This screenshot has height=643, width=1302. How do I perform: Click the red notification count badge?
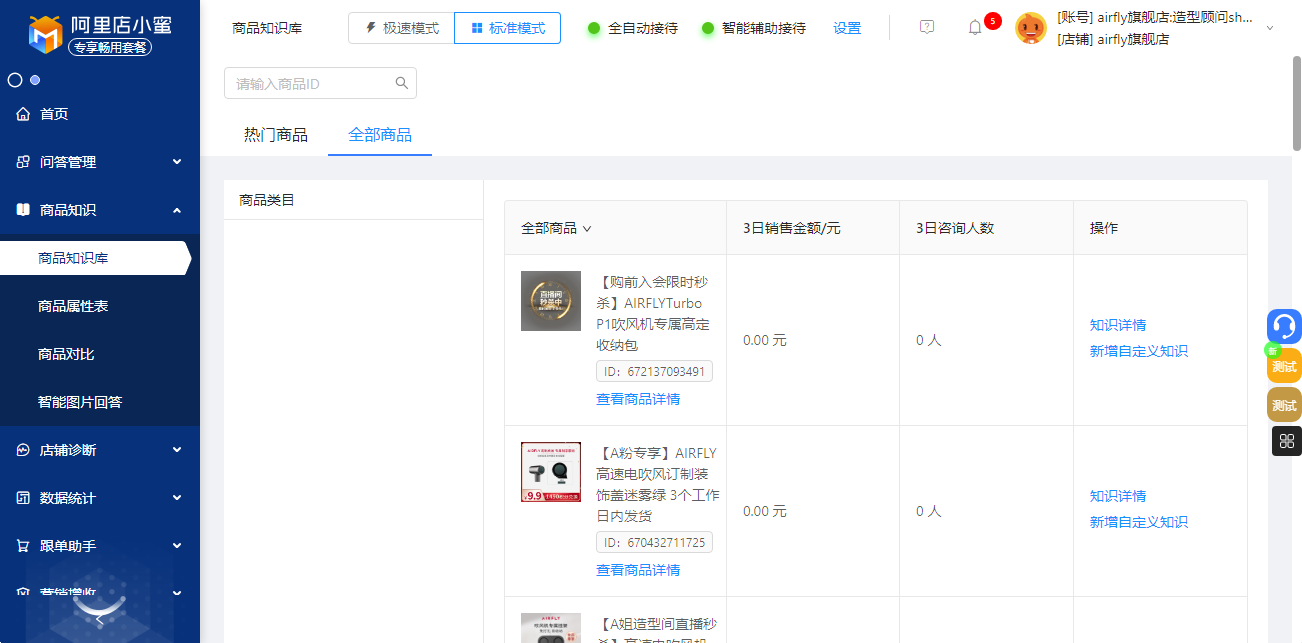[993, 20]
